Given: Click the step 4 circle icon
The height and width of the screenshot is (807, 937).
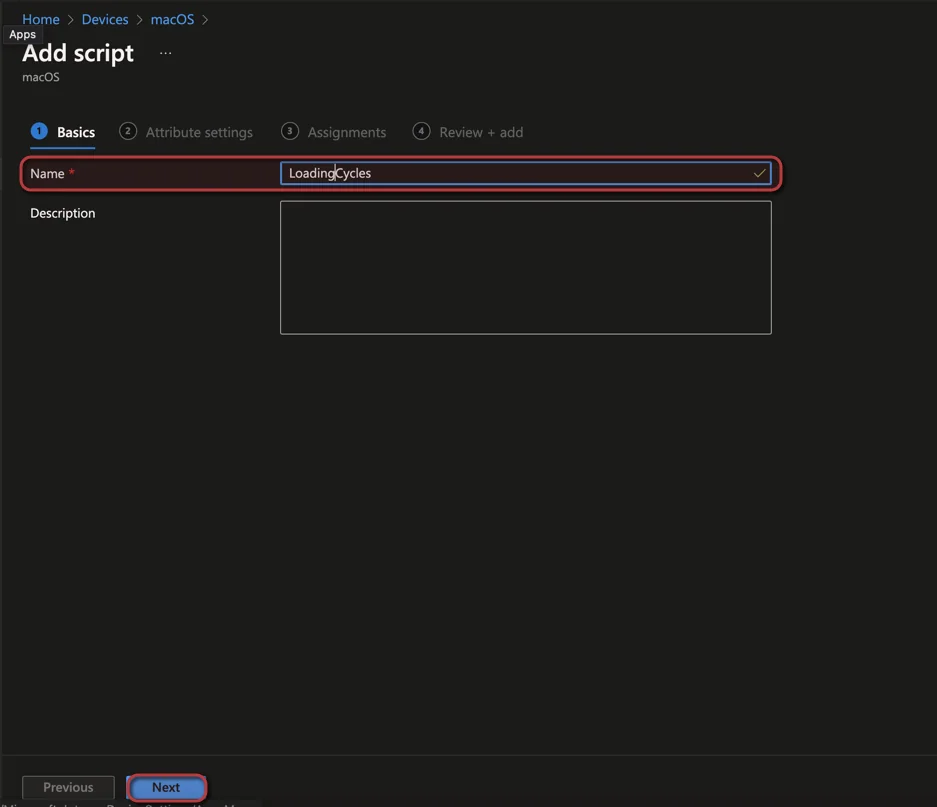Looking at the screenshot, I should [x=421, y=131].
